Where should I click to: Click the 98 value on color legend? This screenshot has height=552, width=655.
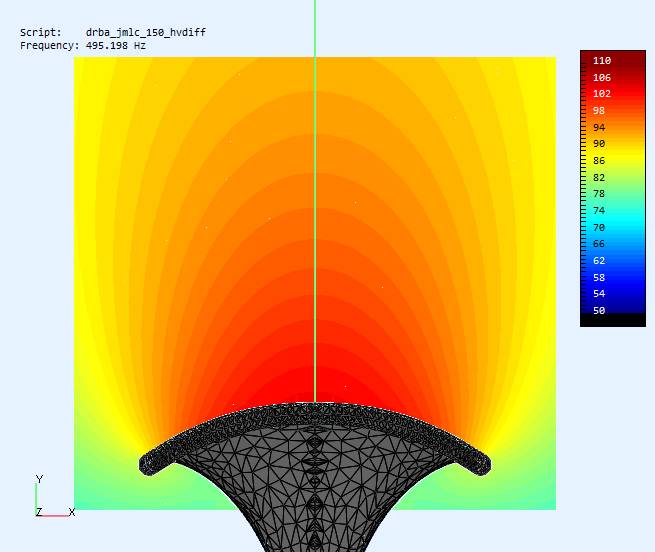(599, 111)
